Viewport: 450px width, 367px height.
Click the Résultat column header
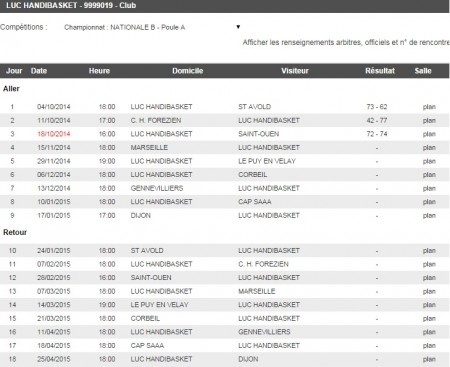pos(380,71)
